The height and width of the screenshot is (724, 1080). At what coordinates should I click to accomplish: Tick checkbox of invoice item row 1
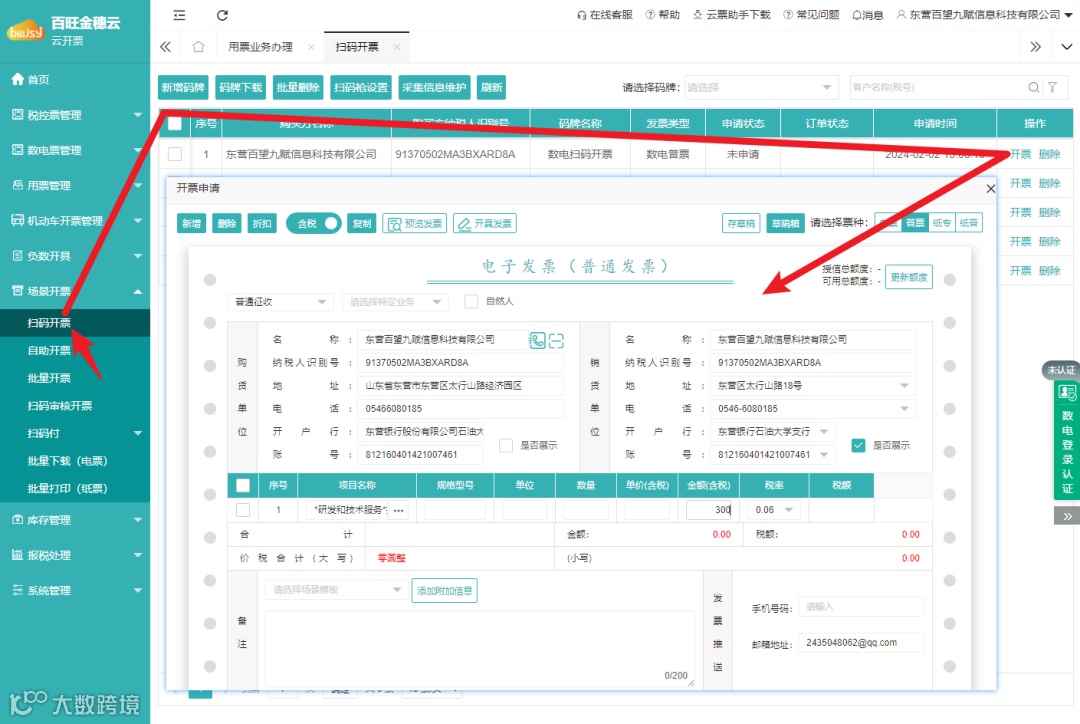tap(242, 510)
